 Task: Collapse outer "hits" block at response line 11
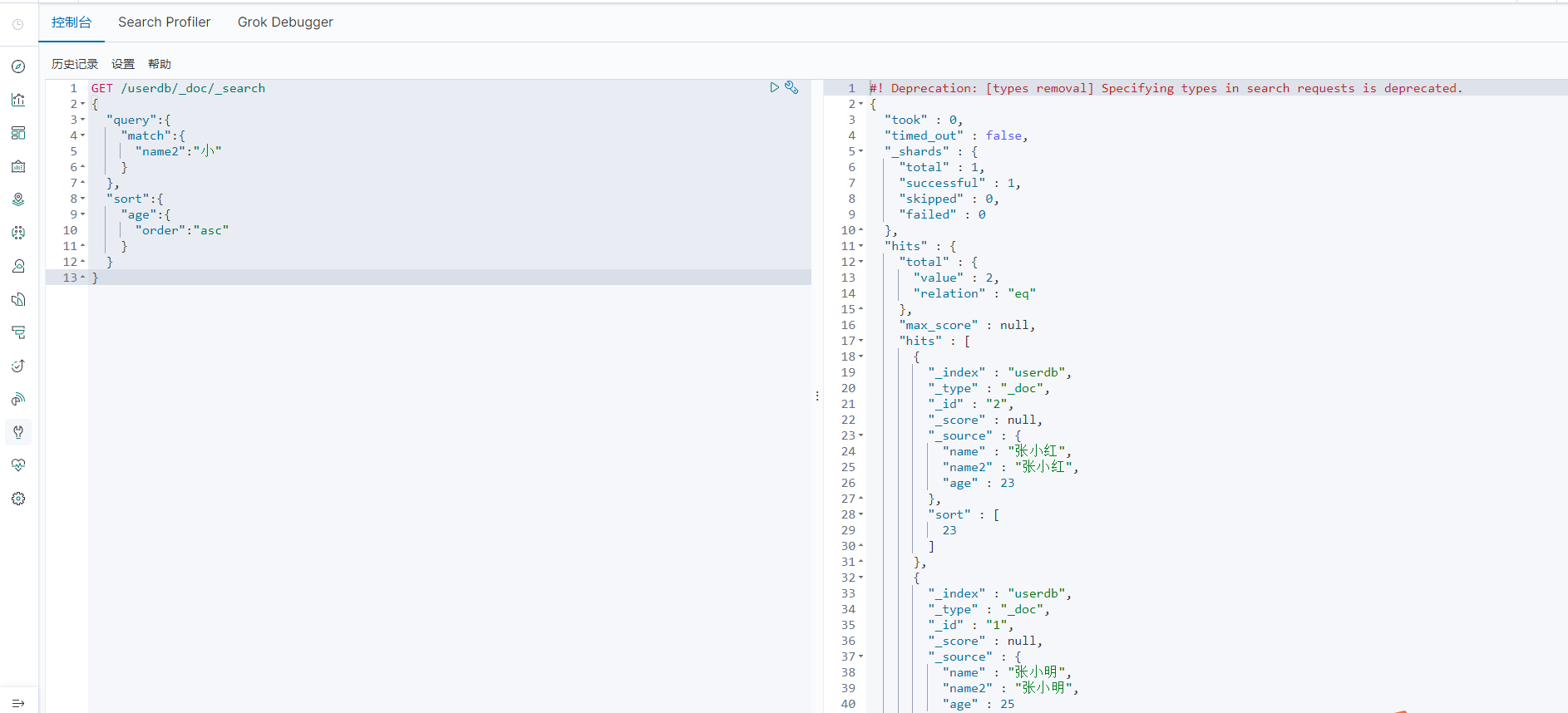861,247
